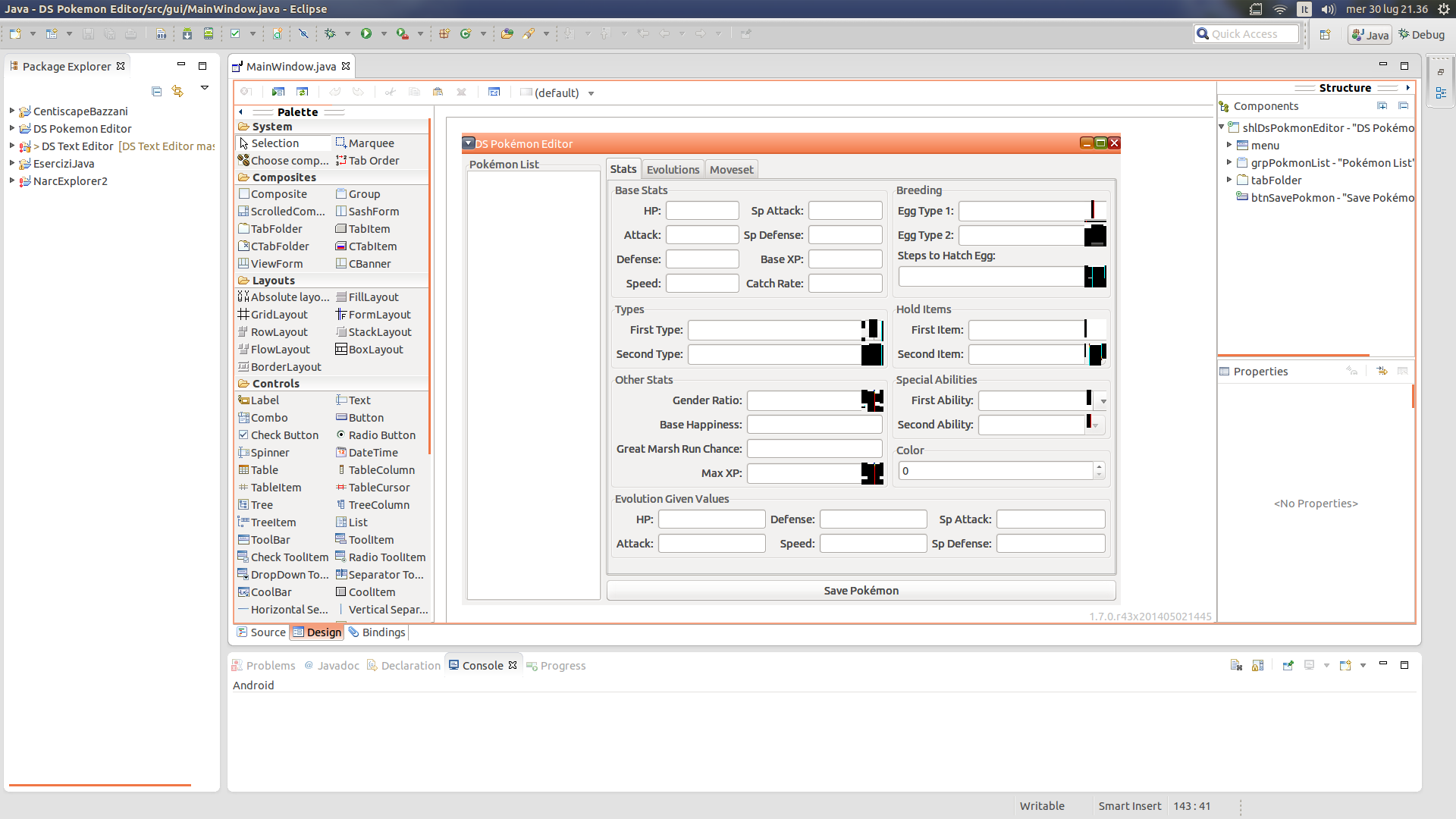The height and width of the screenshot is (819, 1456).
Task: Open Package Explorer view menu arrow
Action: (204, 88)
